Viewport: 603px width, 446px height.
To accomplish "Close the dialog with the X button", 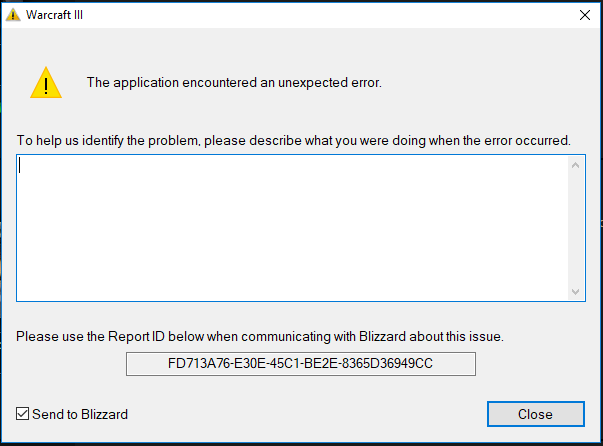I will (585, 15).
